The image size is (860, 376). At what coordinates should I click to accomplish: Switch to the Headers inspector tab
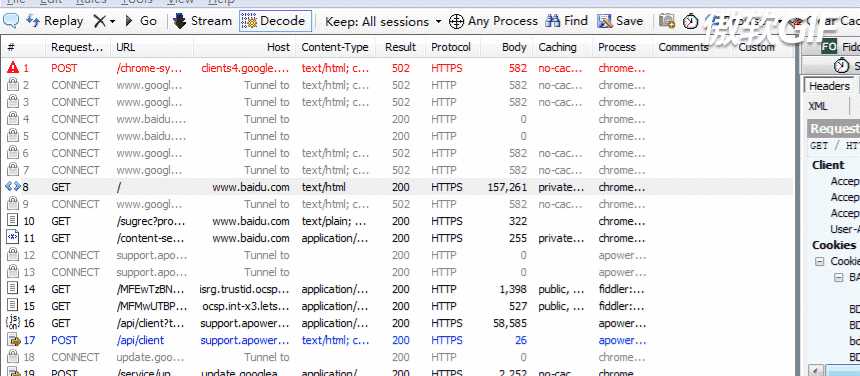pyautogui.click(x=829, y=86)
